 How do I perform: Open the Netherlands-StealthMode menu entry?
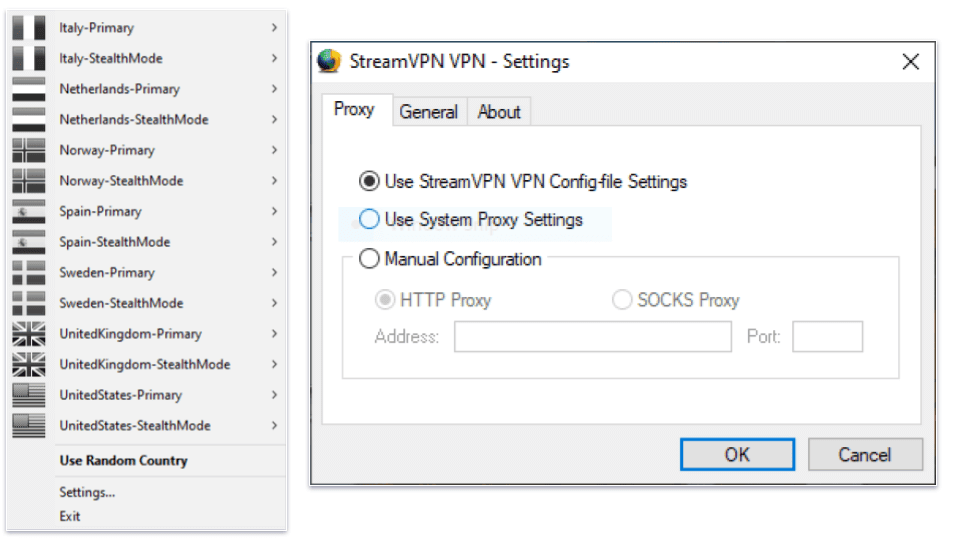[x=147, y=119]
